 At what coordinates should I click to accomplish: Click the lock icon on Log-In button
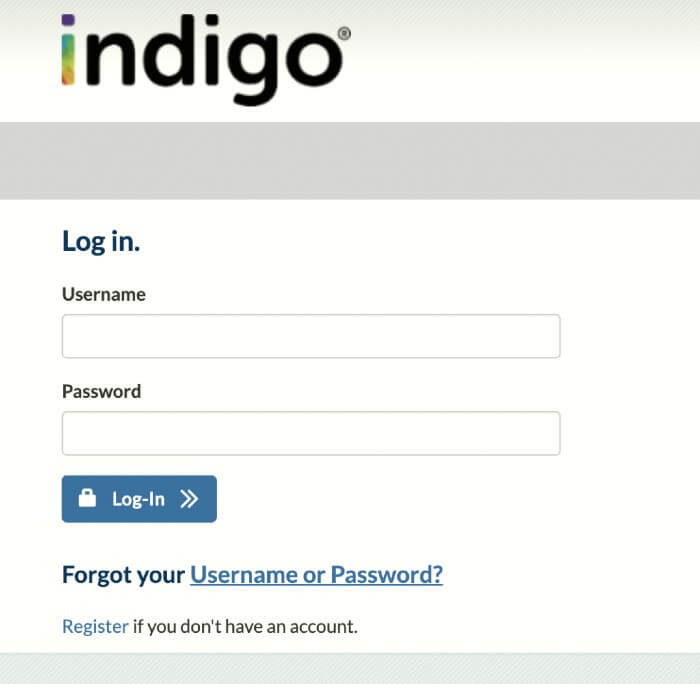pos(87,498)
